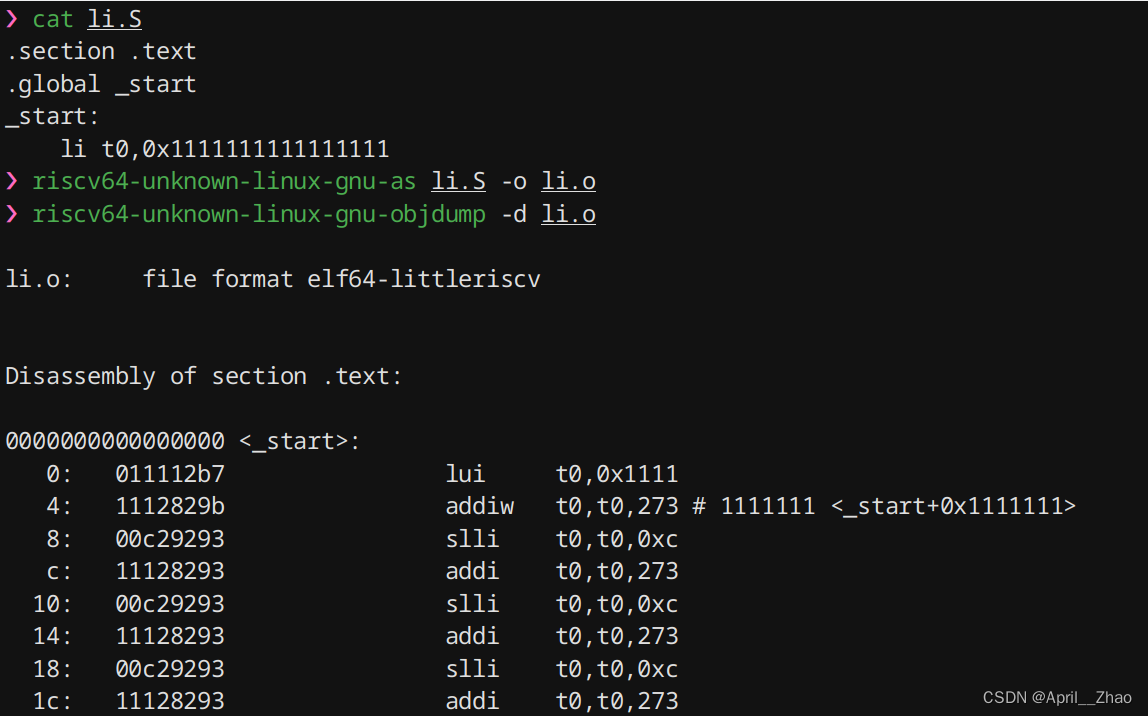The height and width of the screenshot is (716, 1148).
Task: Click the lui mnemonic at address 0
Action: click(x=466, y=474)
